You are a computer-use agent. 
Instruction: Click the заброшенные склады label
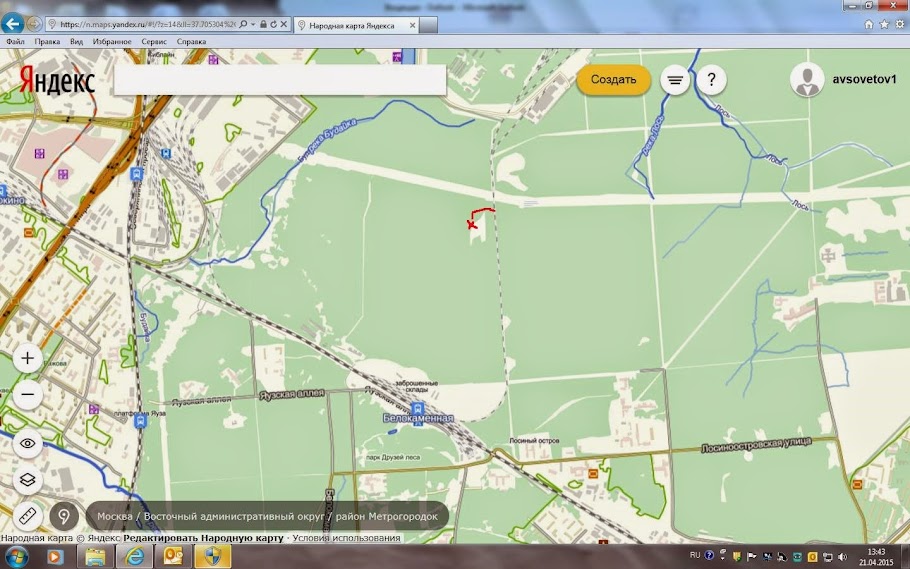click(x=416, y=387)
